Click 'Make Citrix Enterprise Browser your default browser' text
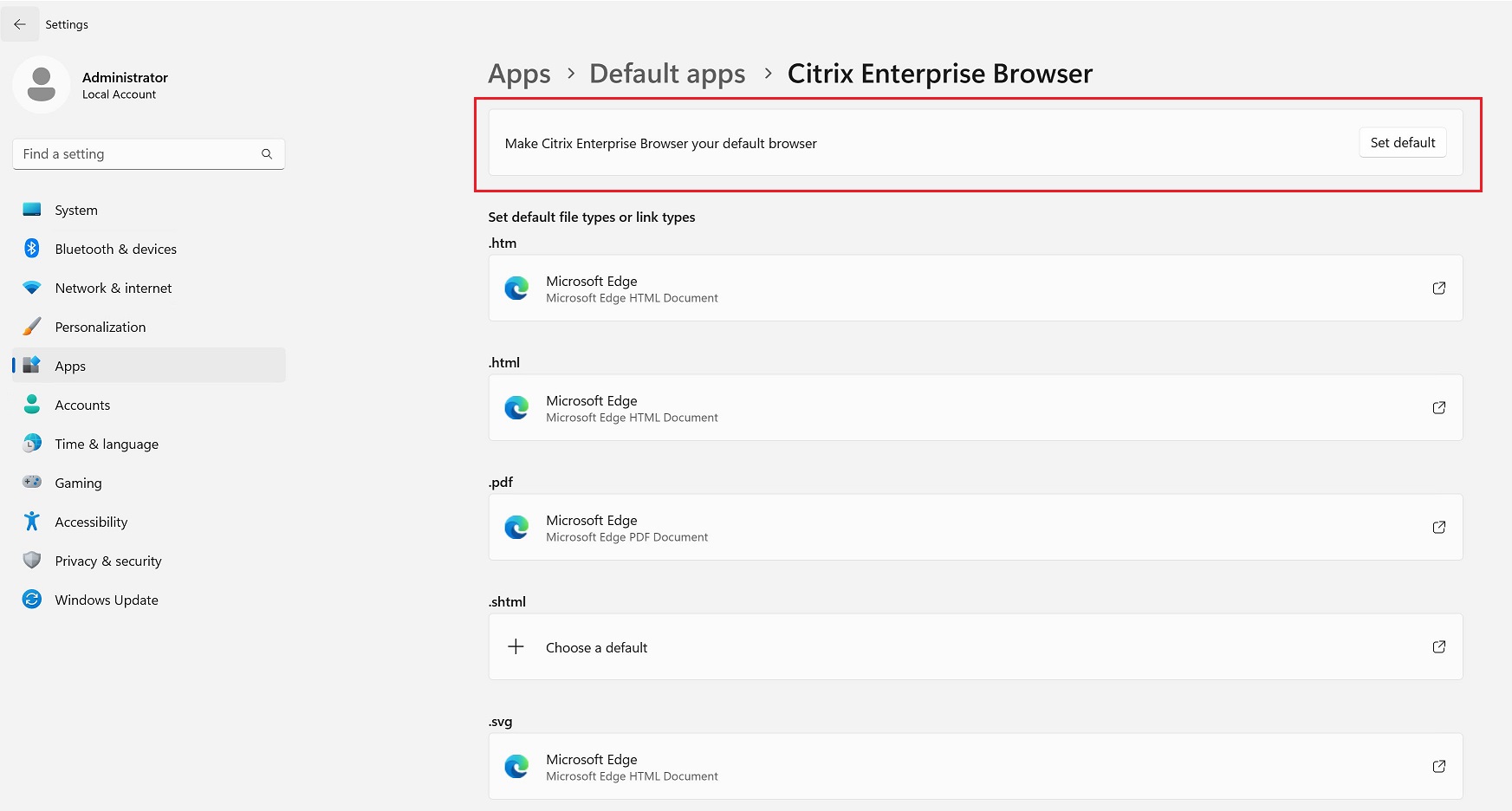 661,144
